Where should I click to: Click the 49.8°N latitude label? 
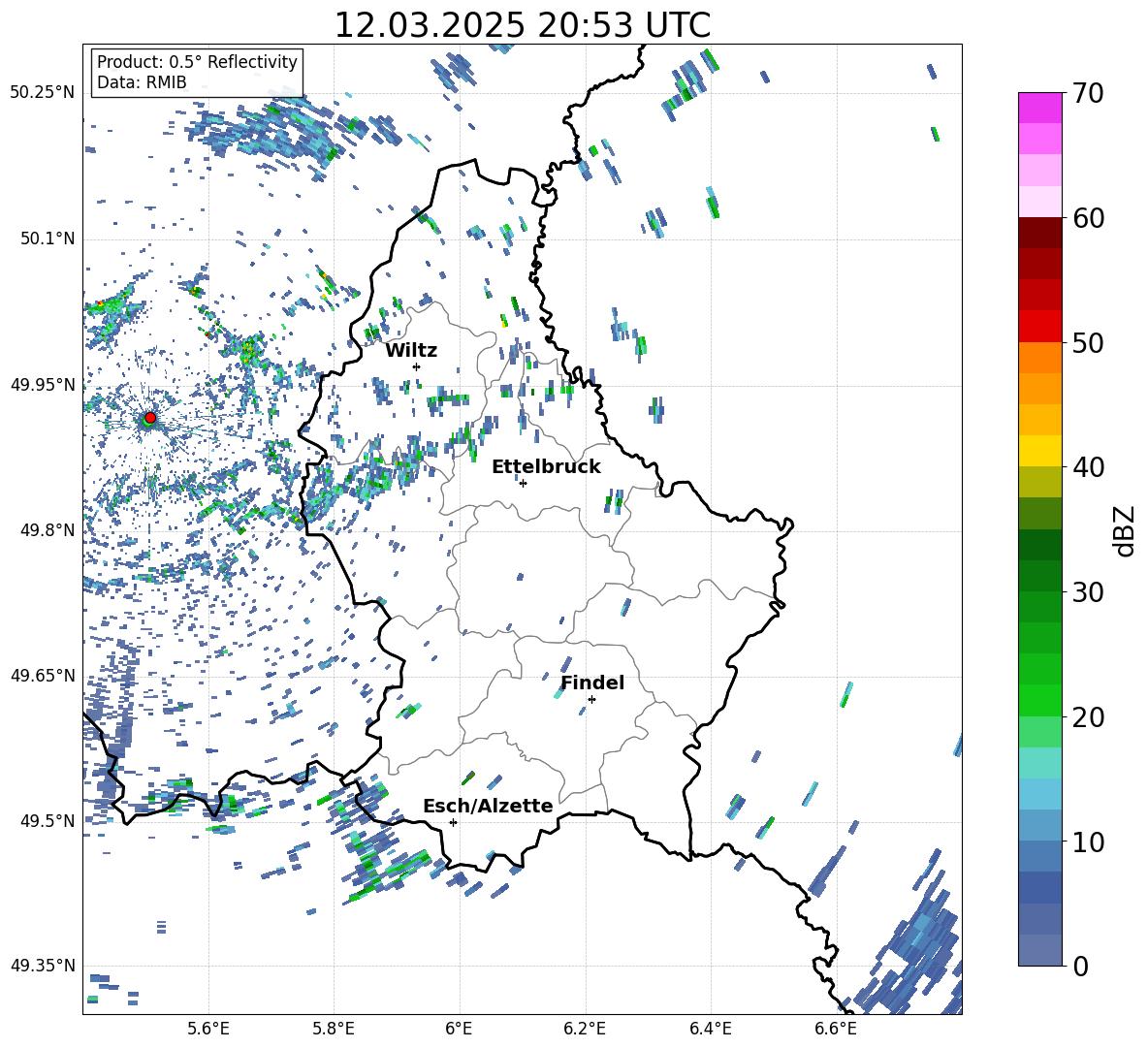(x=47, y=530)
